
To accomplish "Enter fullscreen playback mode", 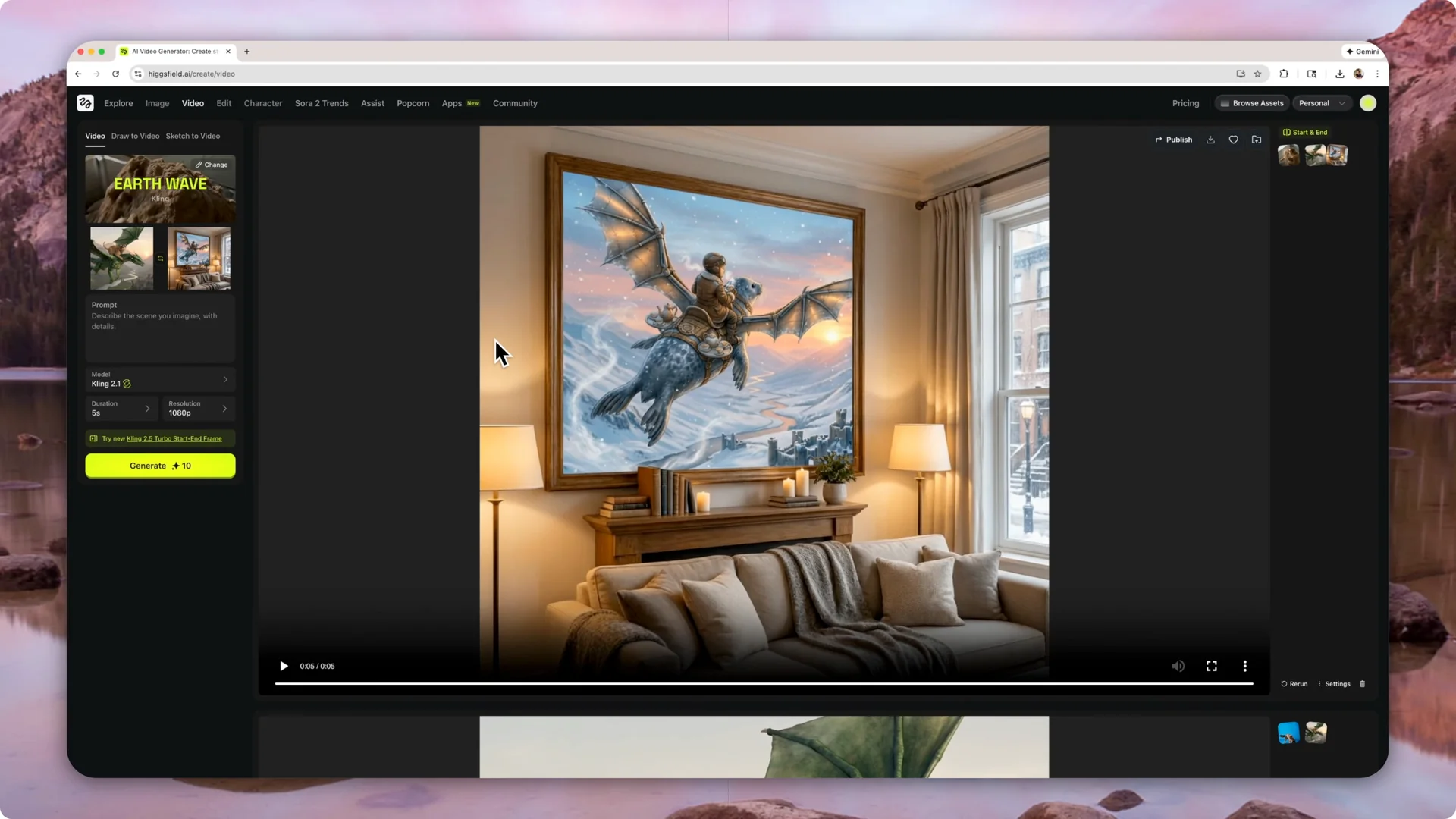I will 1211,666.
